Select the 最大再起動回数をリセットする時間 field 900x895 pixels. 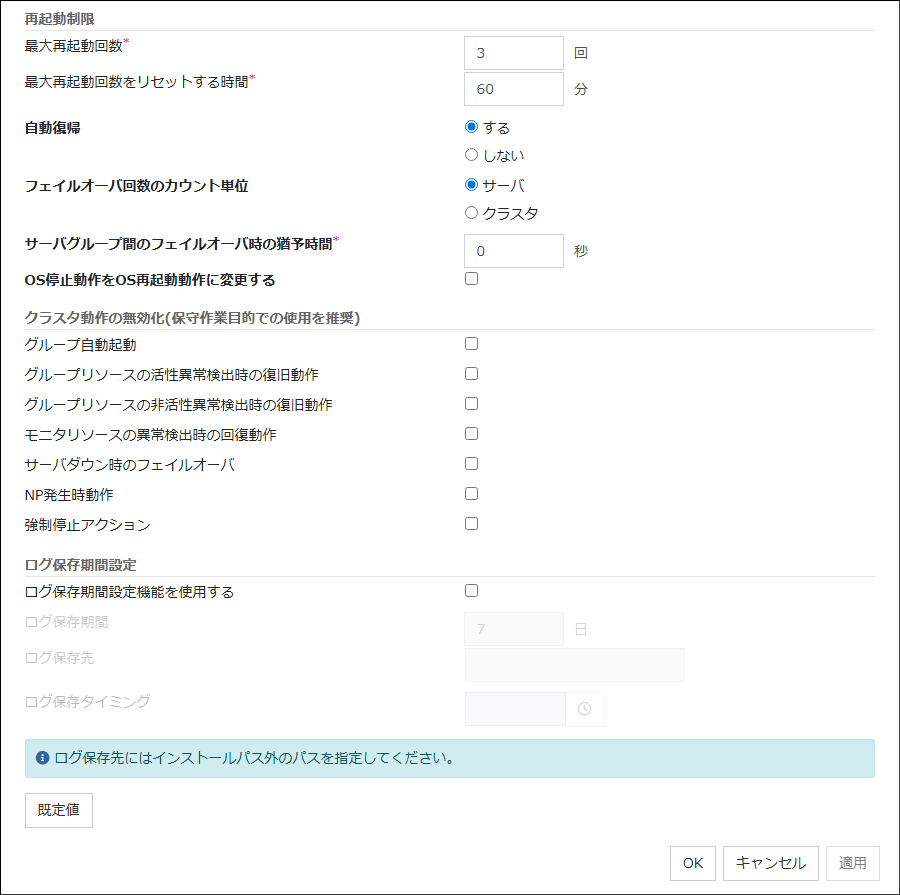[x=513, y=89]
